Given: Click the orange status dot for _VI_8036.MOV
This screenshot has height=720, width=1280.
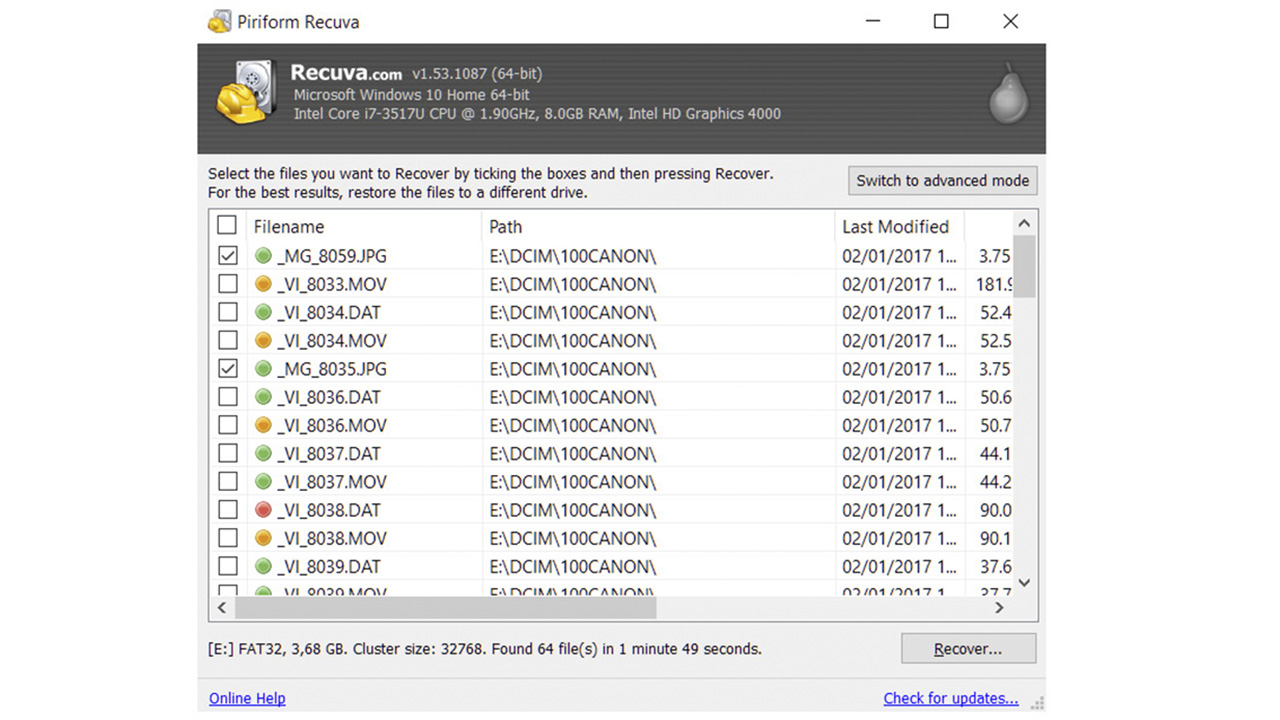Looking at the screenshot, I should tap(263, 425).
